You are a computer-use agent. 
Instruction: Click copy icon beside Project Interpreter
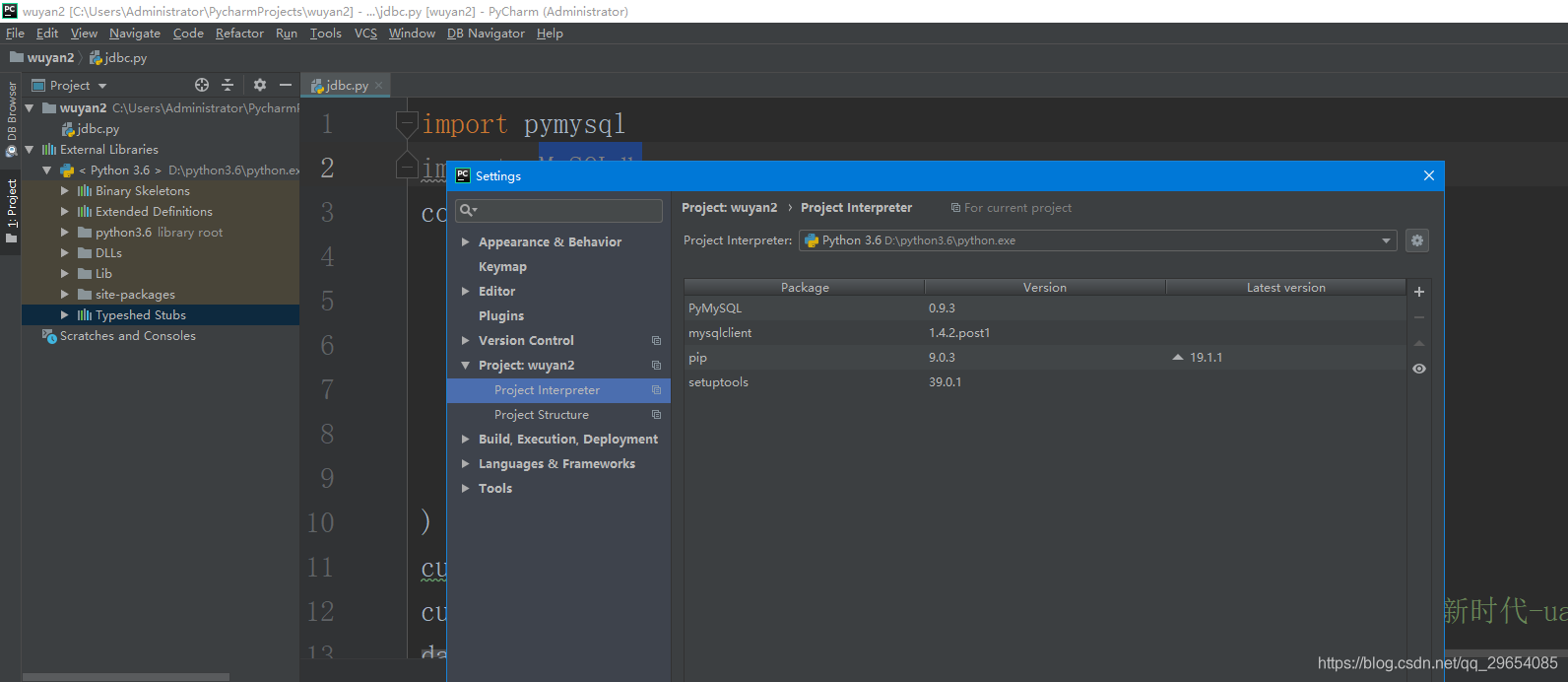656,390
